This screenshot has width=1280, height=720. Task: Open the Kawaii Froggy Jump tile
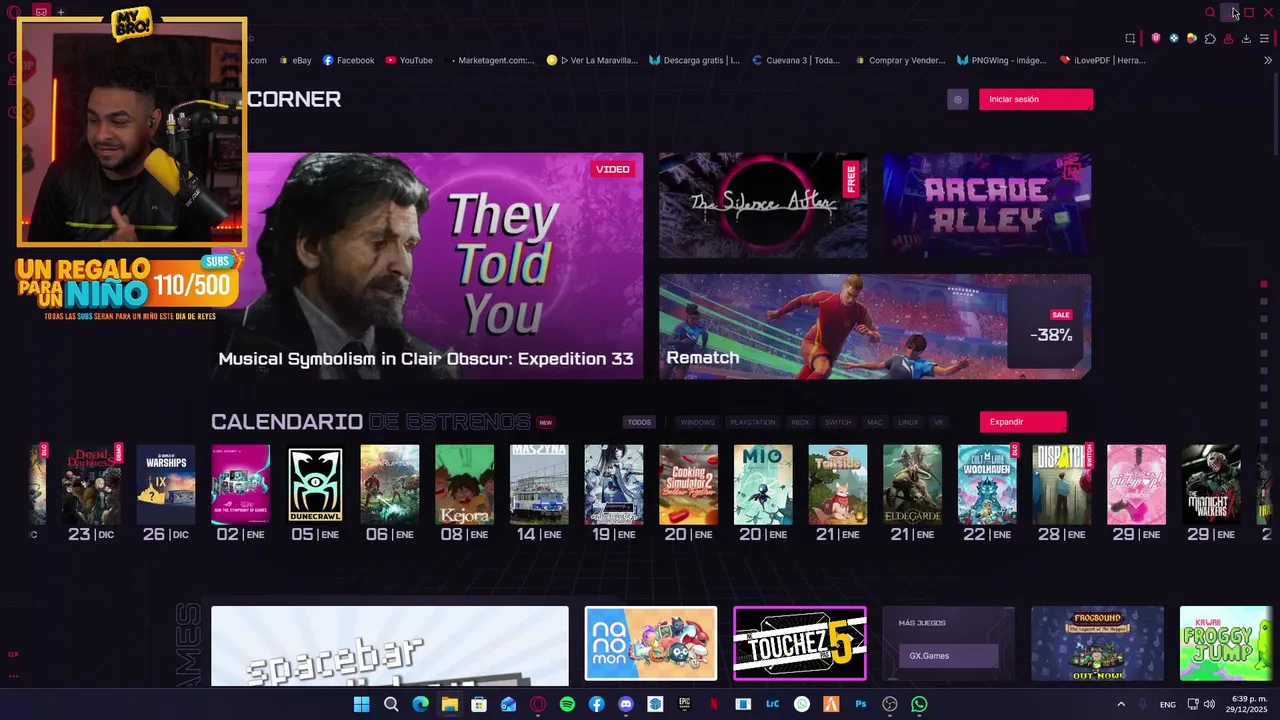tap(1226, 643)
